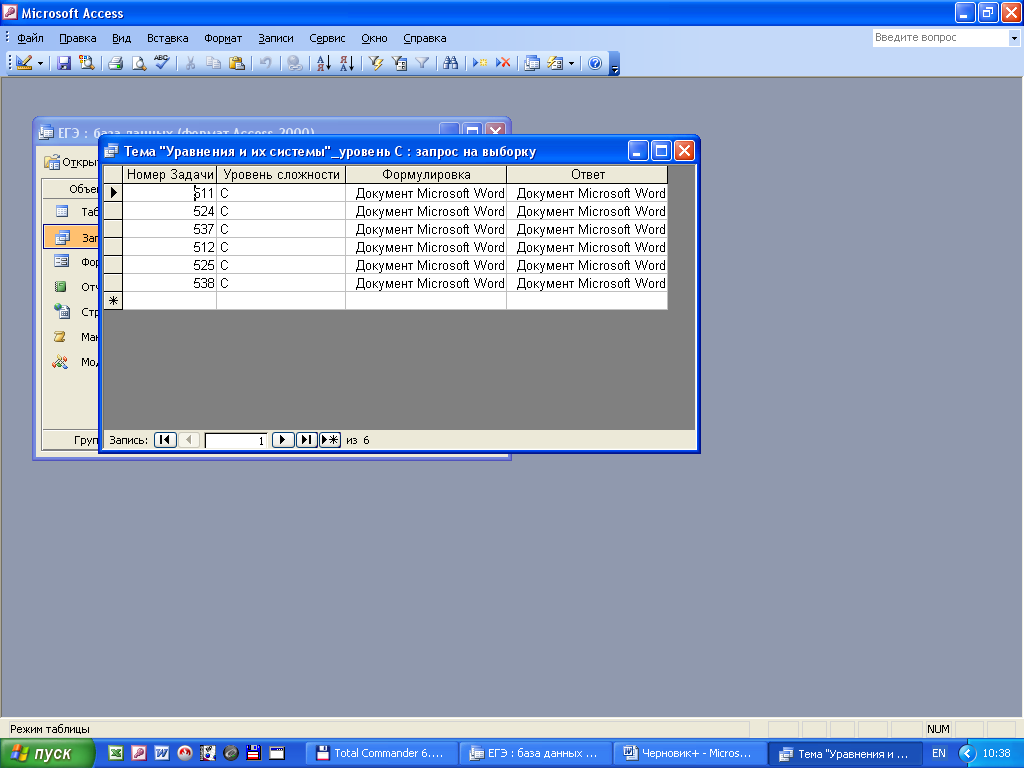
Task: Open the Вид menu
Action: tap(121, 38)
